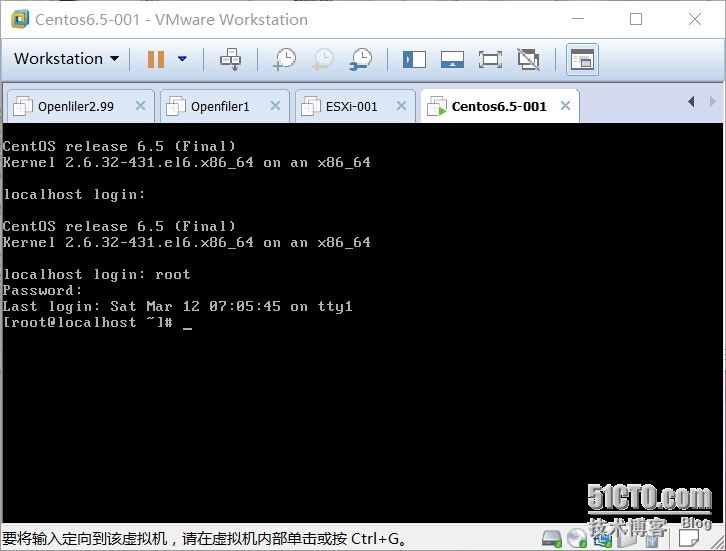
Task: Click the '[root@localhost ~]#' prompt line
Action: pyautogui.click(x=88, y=323)
